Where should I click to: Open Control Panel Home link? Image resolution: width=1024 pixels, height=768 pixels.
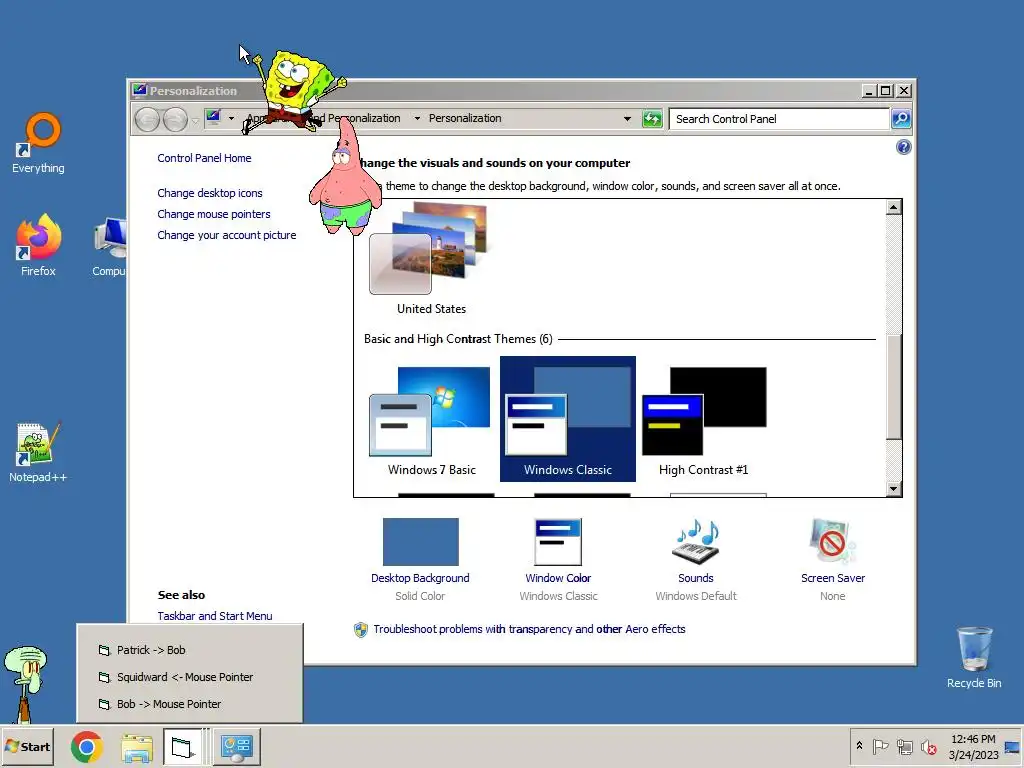tap(204, 158)
